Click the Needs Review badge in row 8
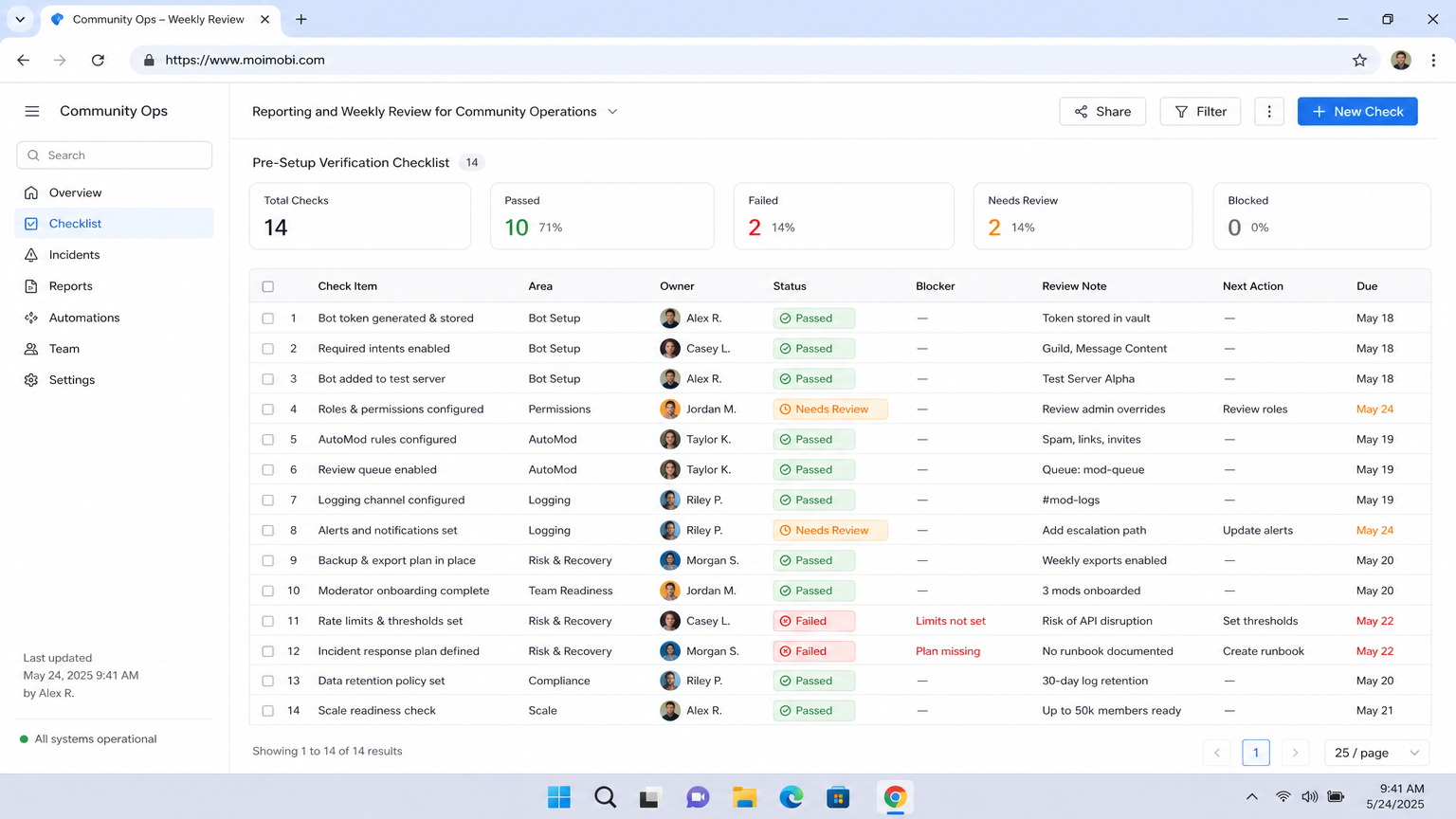The width and height of the screenshot is (1456, 819). (830, 530)
